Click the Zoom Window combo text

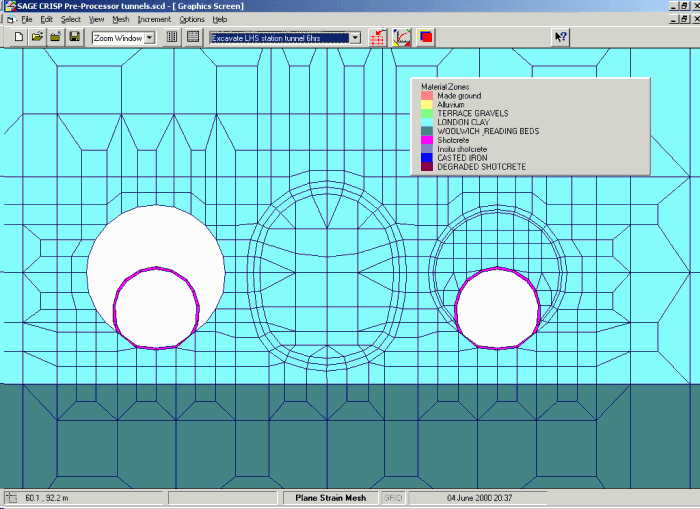[118, 38]
